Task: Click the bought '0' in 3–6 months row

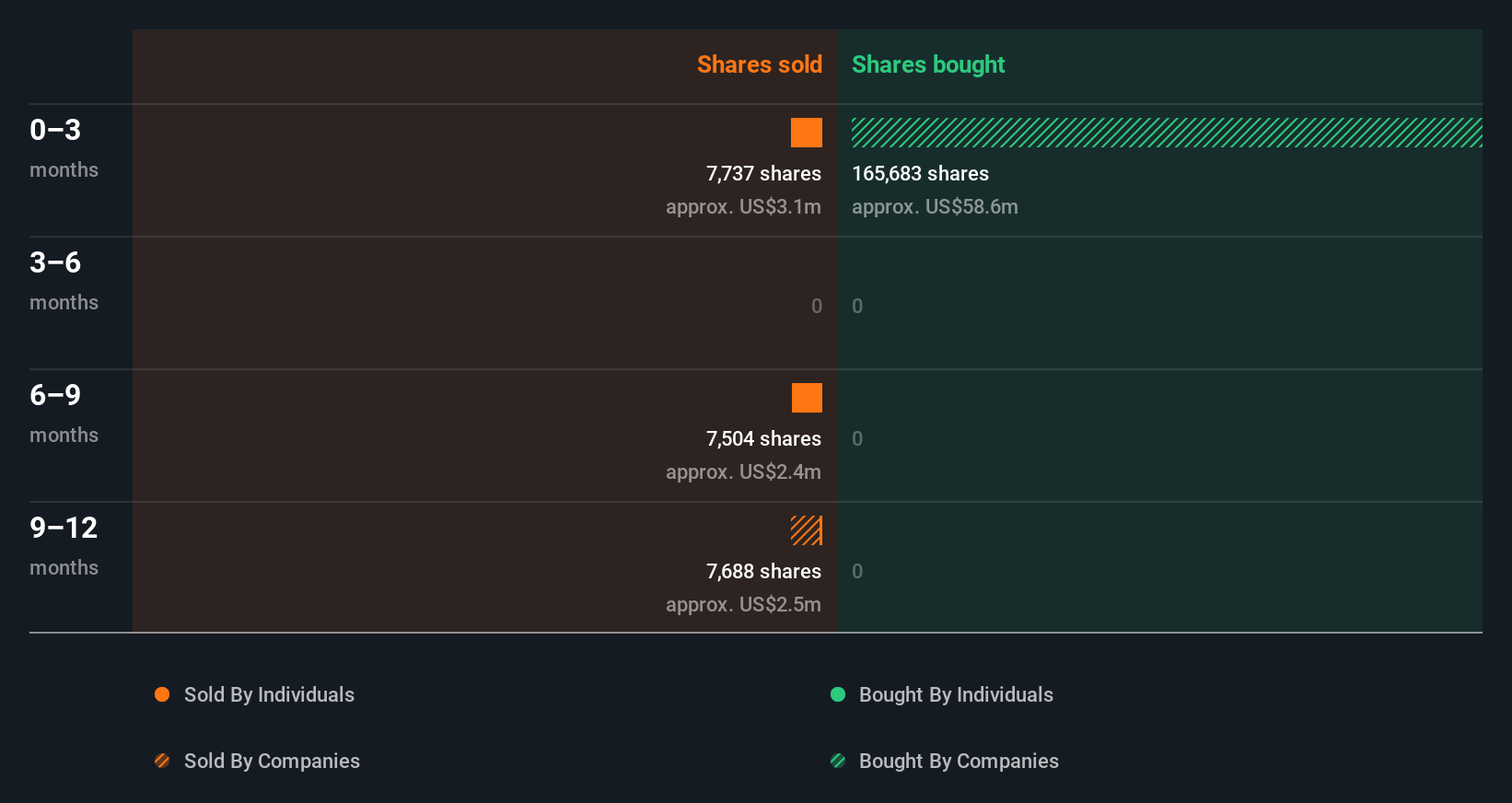Action: 857,306
